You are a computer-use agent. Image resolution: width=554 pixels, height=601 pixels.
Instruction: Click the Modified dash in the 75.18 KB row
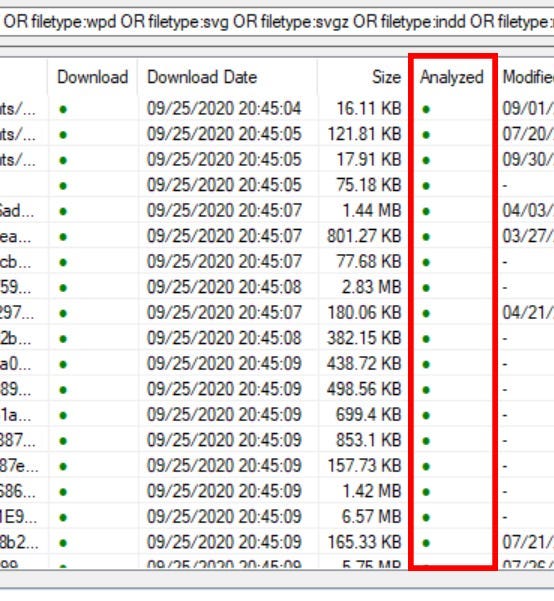tap(505, 186)
